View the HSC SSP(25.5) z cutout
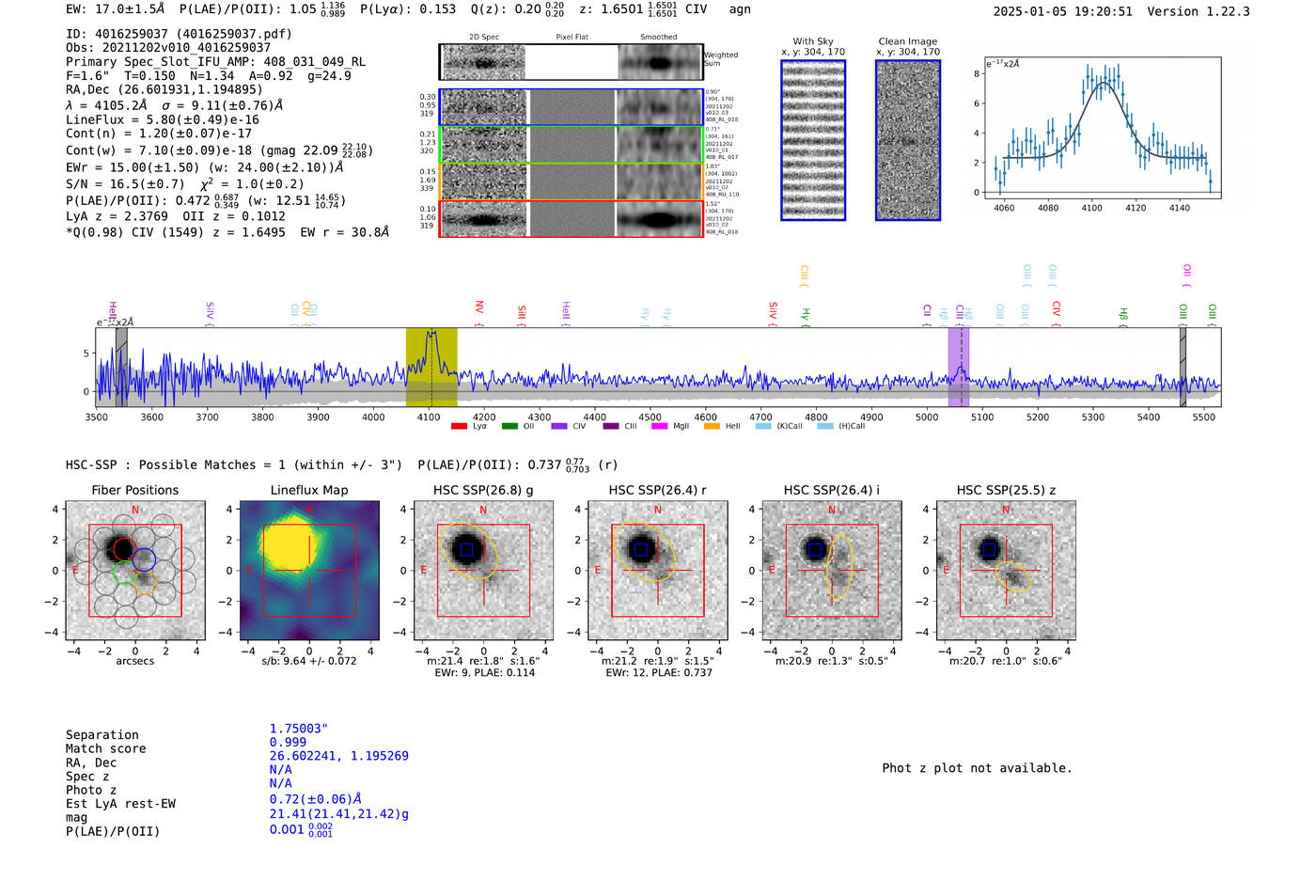 tap(1006, 571)
